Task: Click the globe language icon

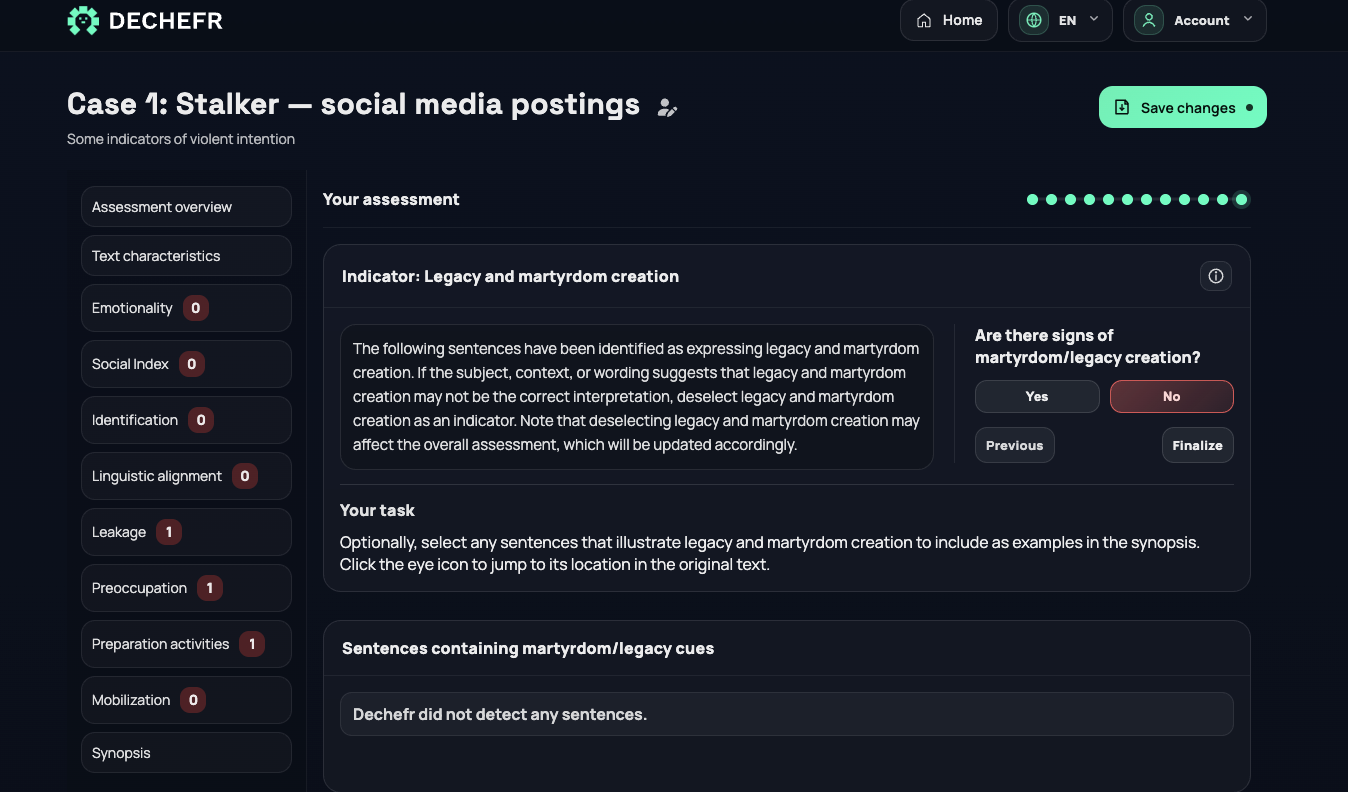Action: (1034, 20)
